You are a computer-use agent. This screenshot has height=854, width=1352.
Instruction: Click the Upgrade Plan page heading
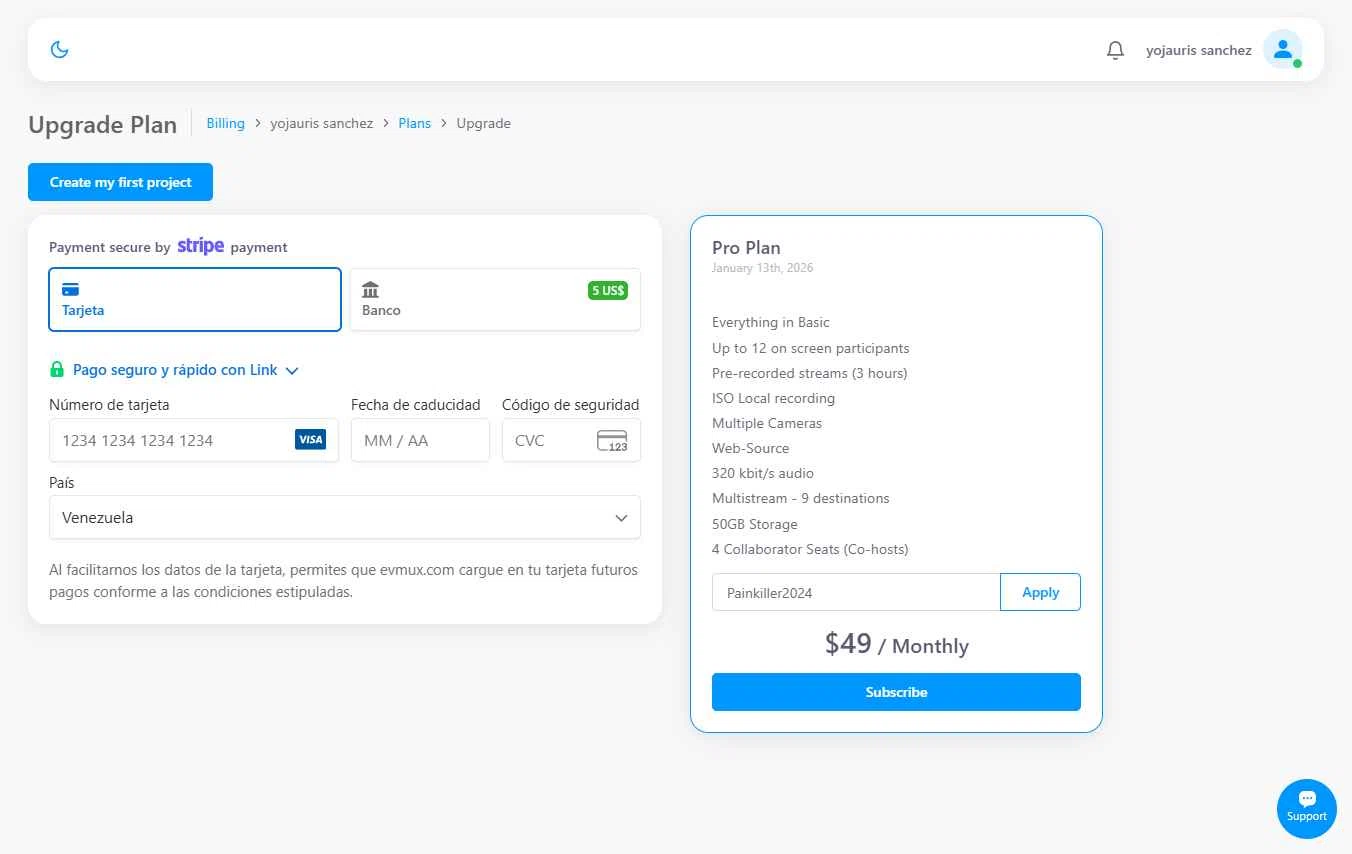pos(102,124)
